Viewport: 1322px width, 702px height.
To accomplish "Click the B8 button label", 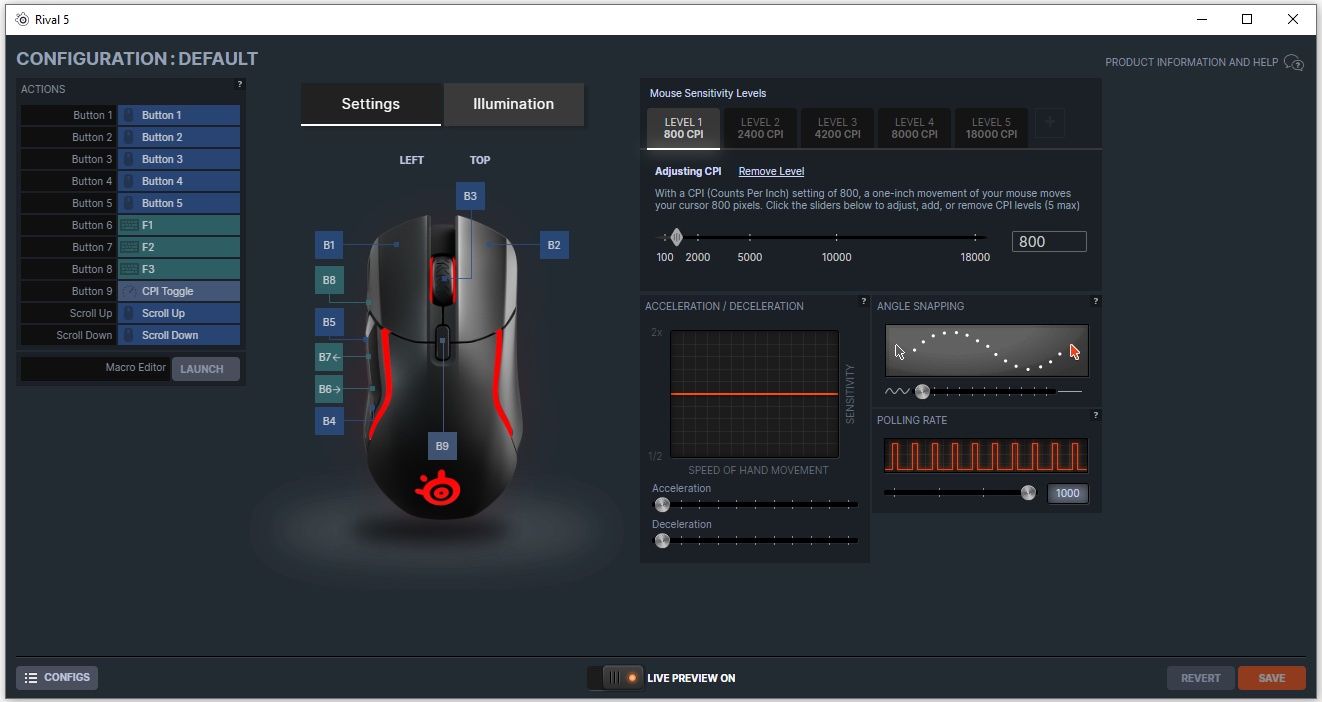I will point(329,280).
